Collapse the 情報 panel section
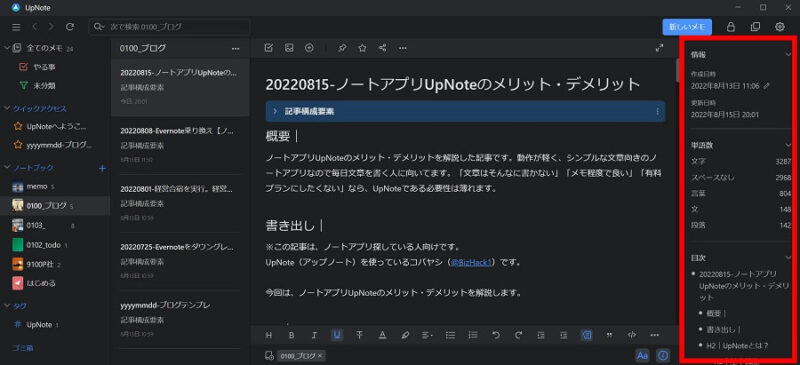The height and width of the screenshot is (365, 800). pos(788,54)
